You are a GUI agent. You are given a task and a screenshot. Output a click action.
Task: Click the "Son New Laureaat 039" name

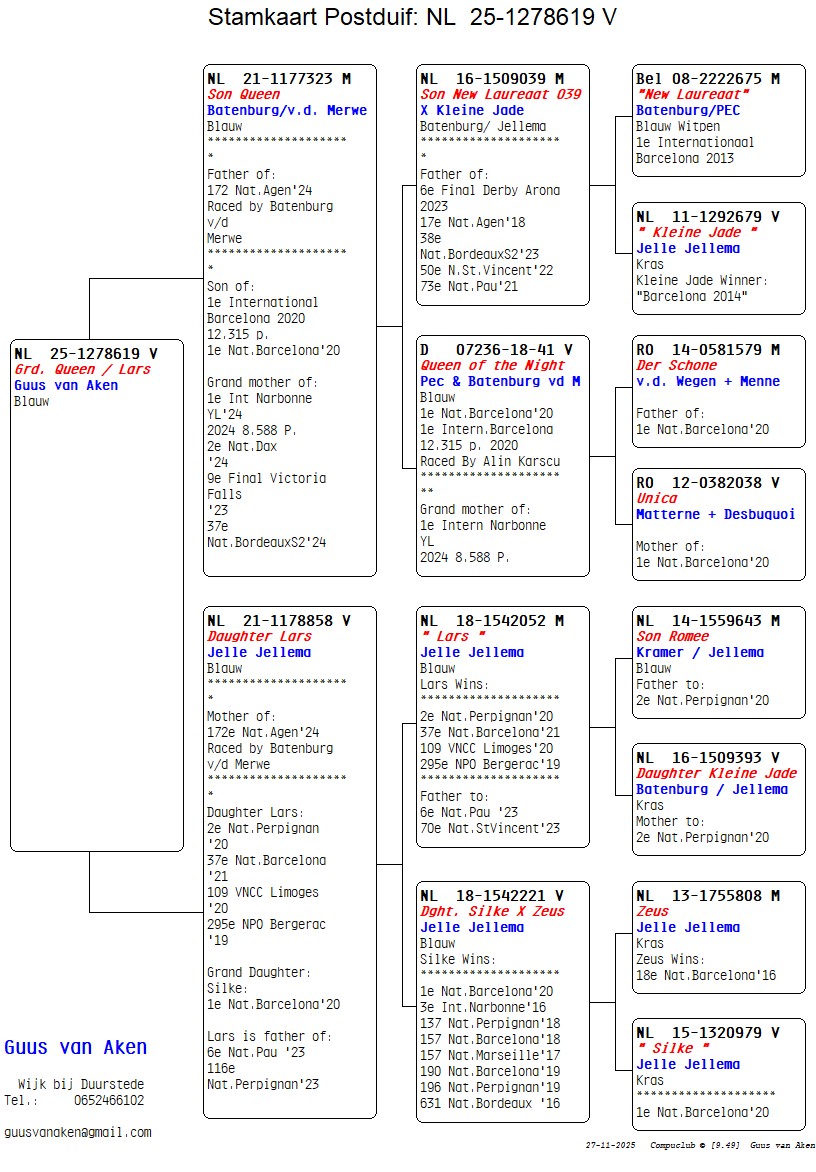501,95
